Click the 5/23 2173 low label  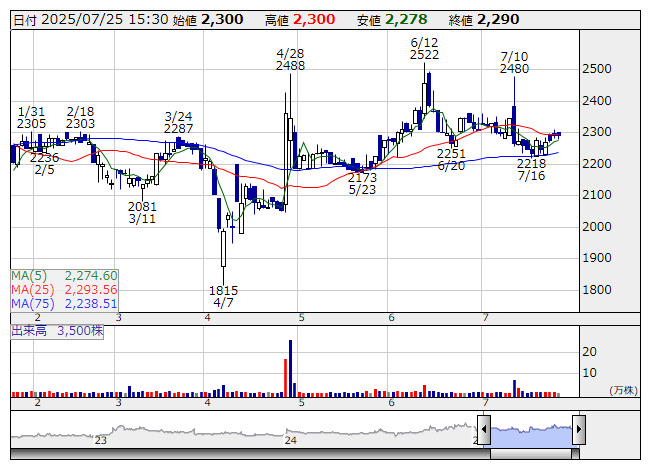(x=362, y=184)
